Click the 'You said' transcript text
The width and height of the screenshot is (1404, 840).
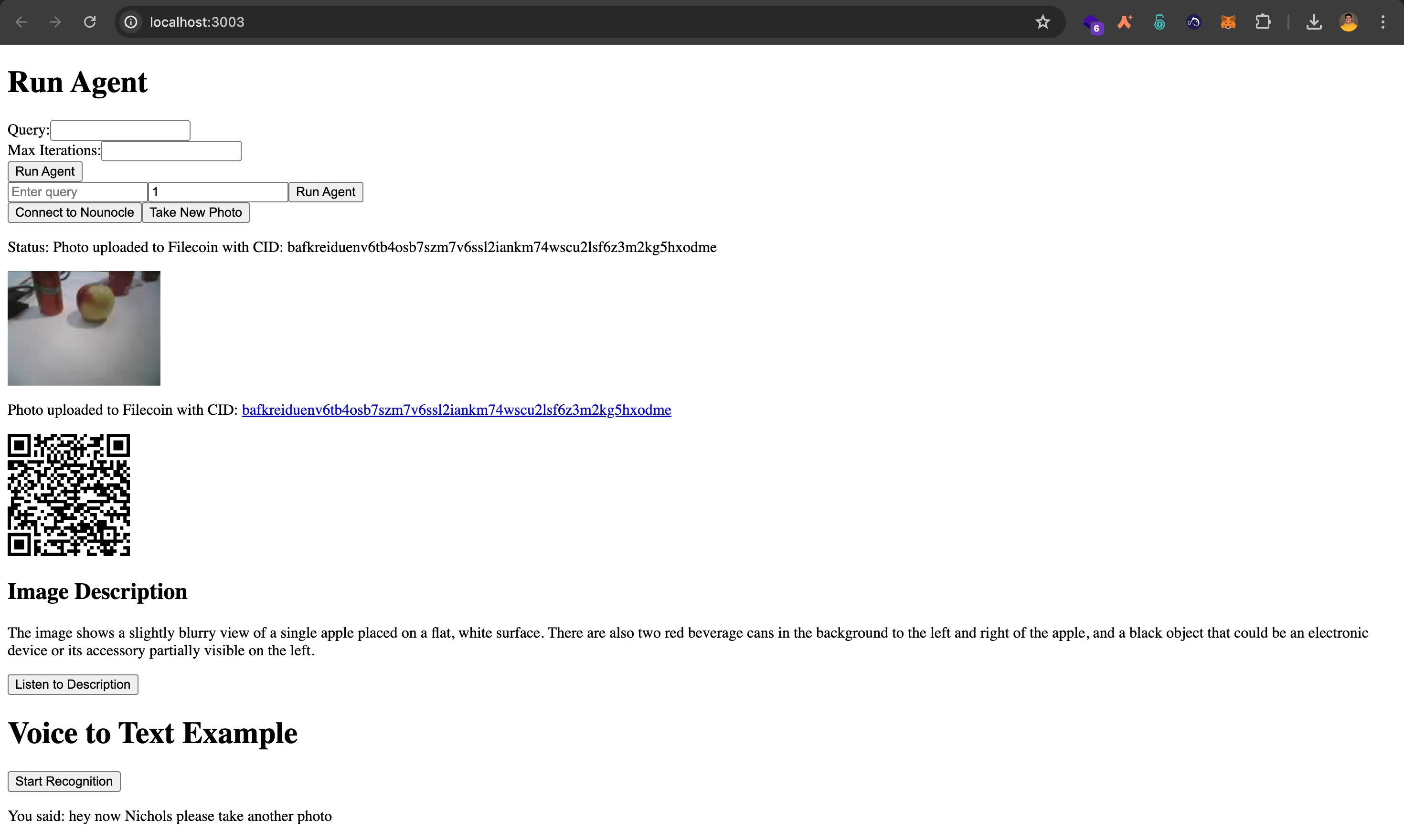pyautogui.click(x=170, y=816)
